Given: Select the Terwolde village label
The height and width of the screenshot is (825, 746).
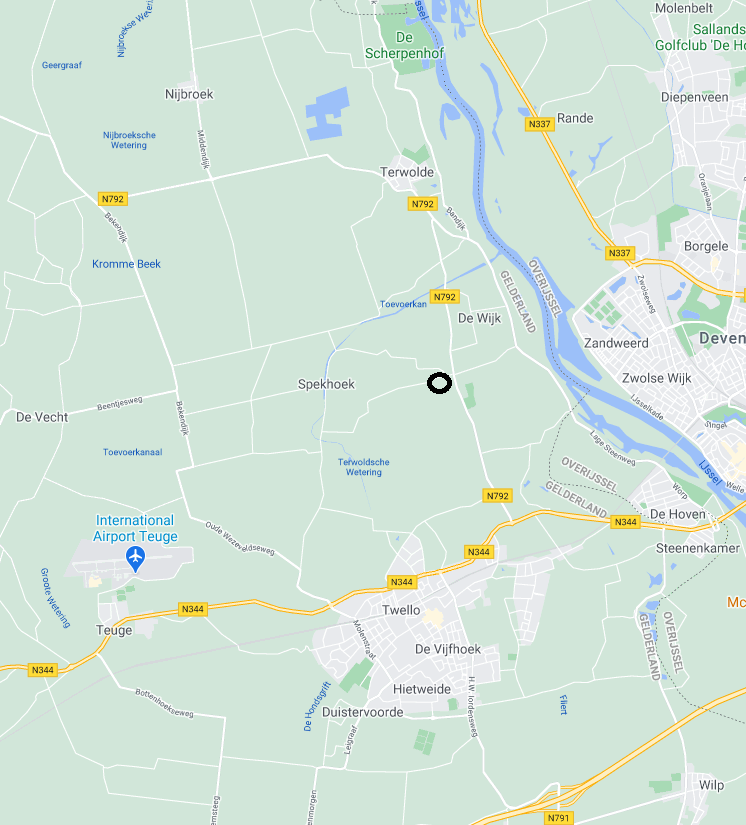Looking at the screenshot, I should pyautogui.click(x=407, y=172).
